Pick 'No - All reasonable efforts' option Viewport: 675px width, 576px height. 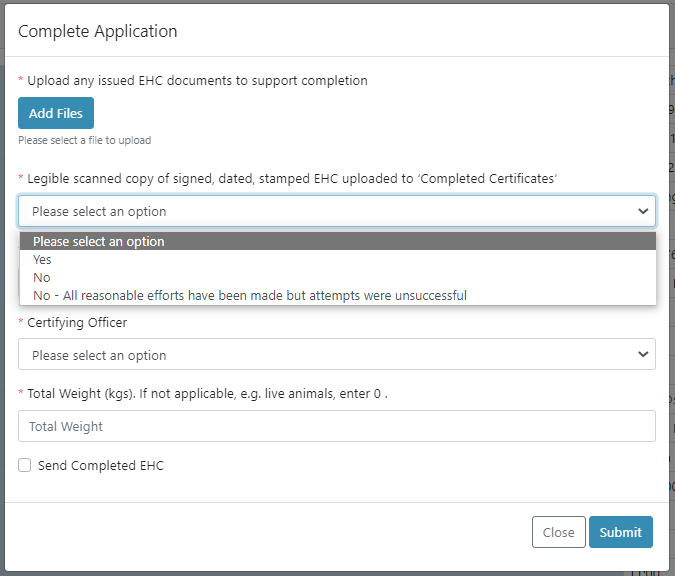[x=338, y=295]
